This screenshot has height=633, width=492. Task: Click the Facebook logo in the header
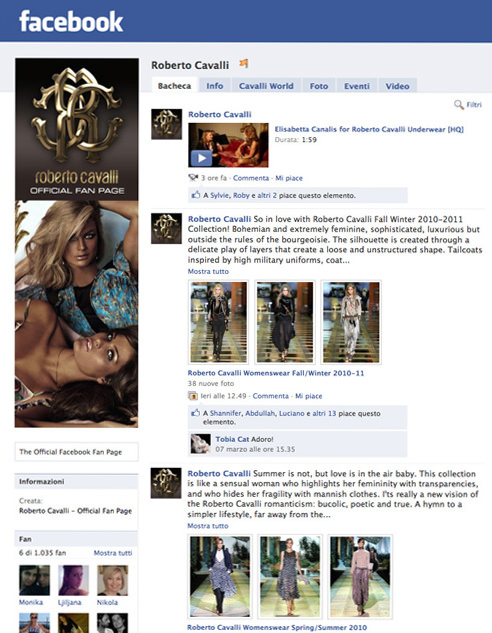click(71, 21)
